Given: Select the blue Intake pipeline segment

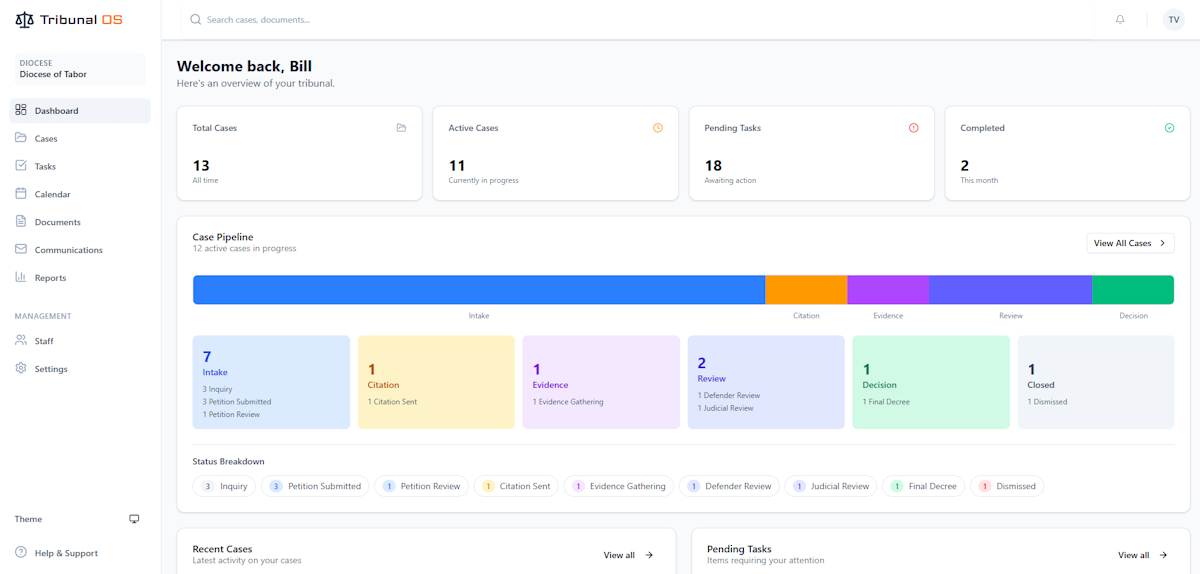Looking at the screenshot, I should click(x=478, y=290).
